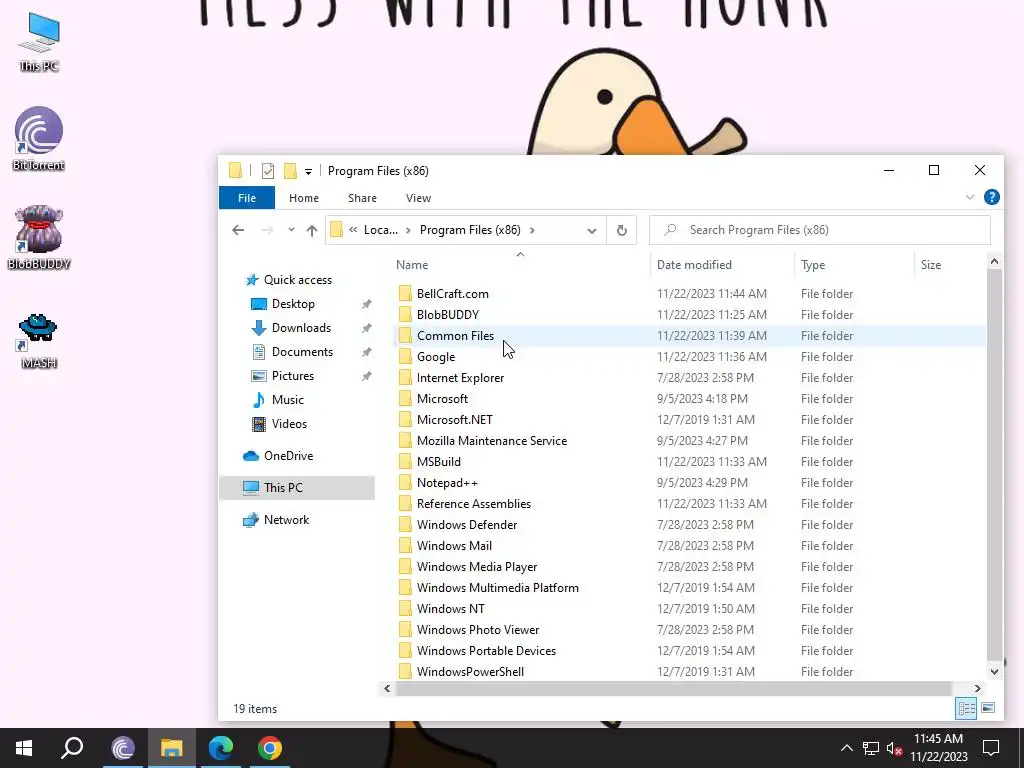Click the vertical scrollbar down arrow
1024x768 pixels.
coord(994,671)
